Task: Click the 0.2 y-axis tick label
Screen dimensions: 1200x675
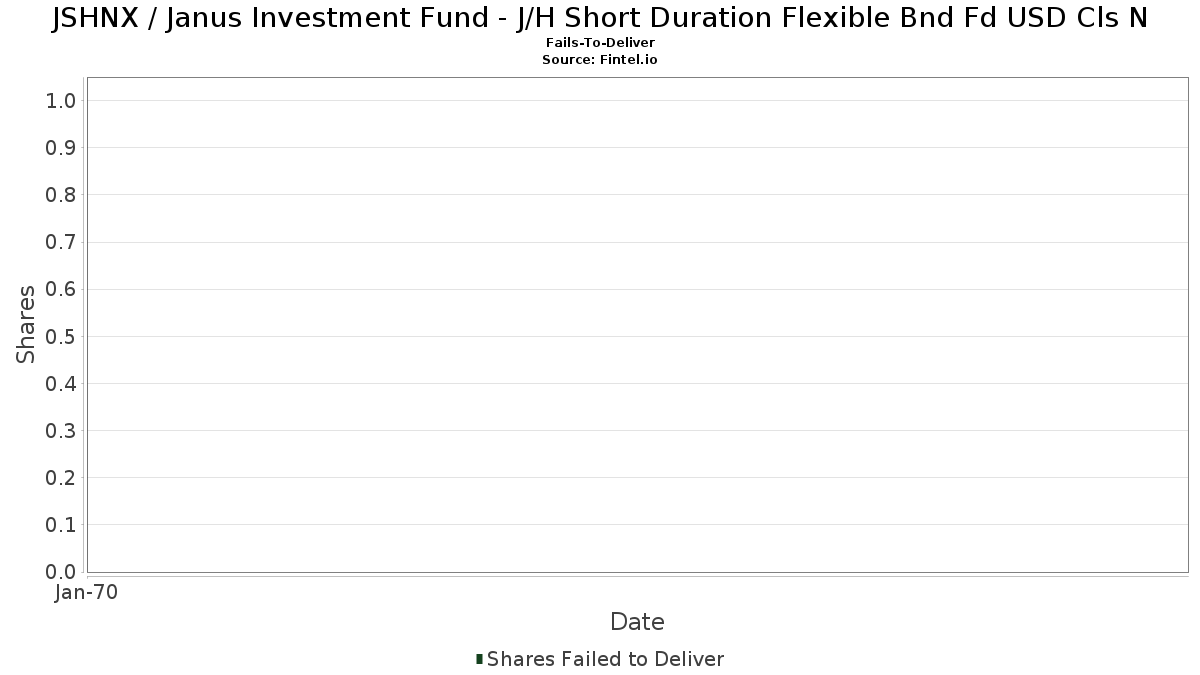Action: click(x=61, y=478)
